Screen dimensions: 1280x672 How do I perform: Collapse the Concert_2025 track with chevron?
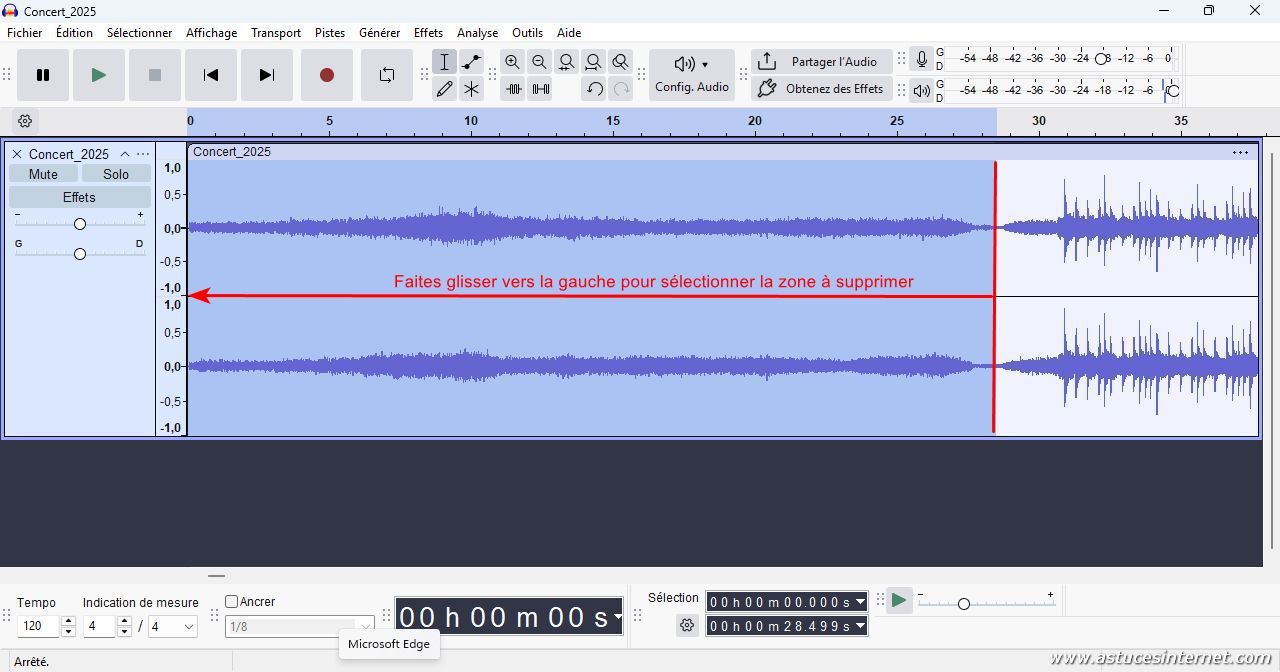tap(125, 154)
